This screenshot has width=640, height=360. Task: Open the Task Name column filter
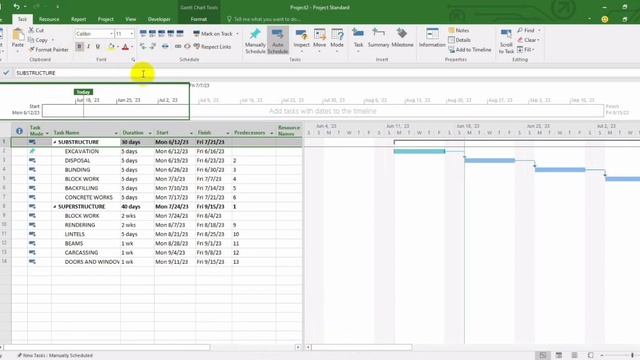click(116, 133)
